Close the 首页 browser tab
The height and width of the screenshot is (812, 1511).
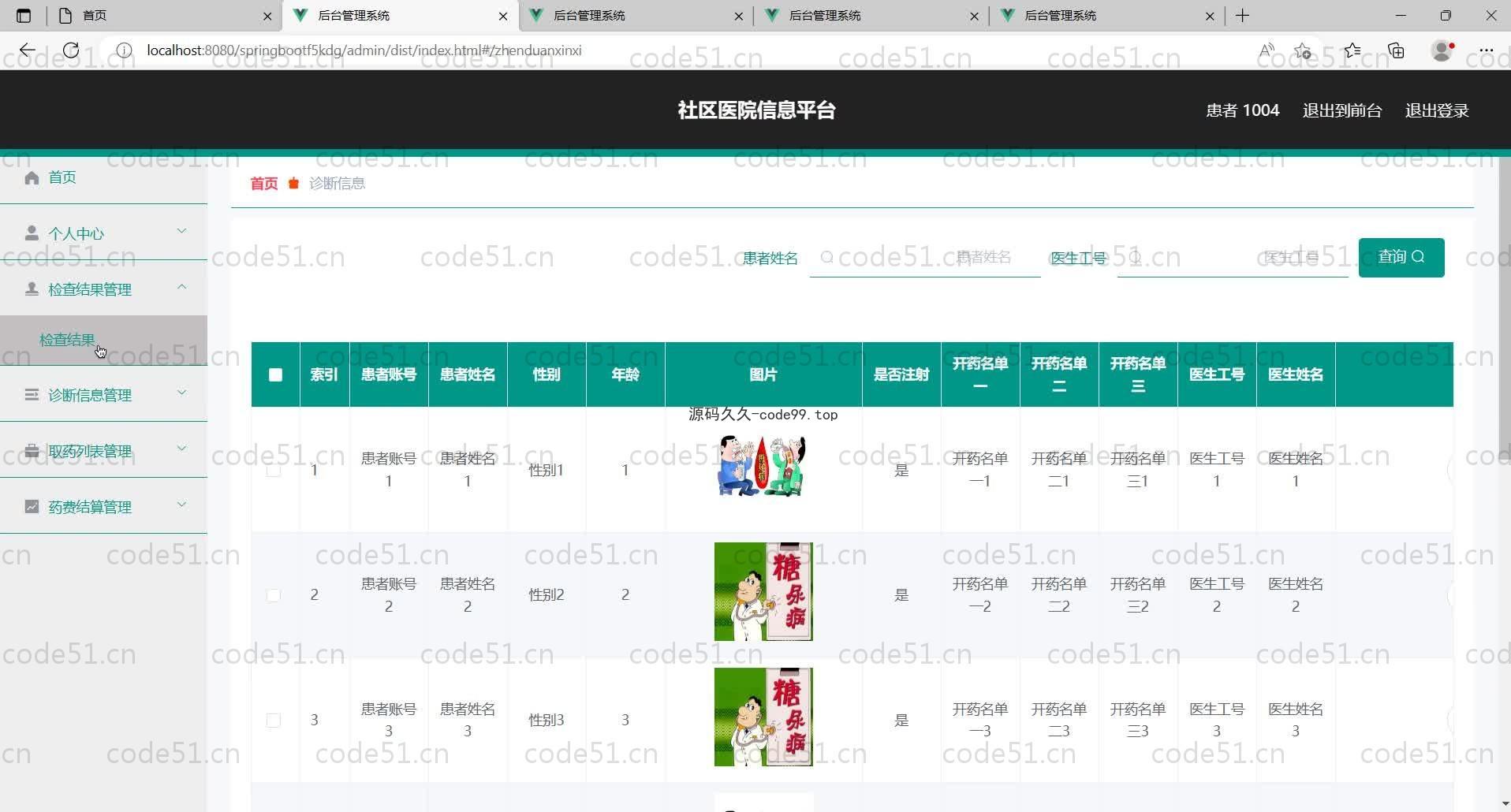pos(267,16)
